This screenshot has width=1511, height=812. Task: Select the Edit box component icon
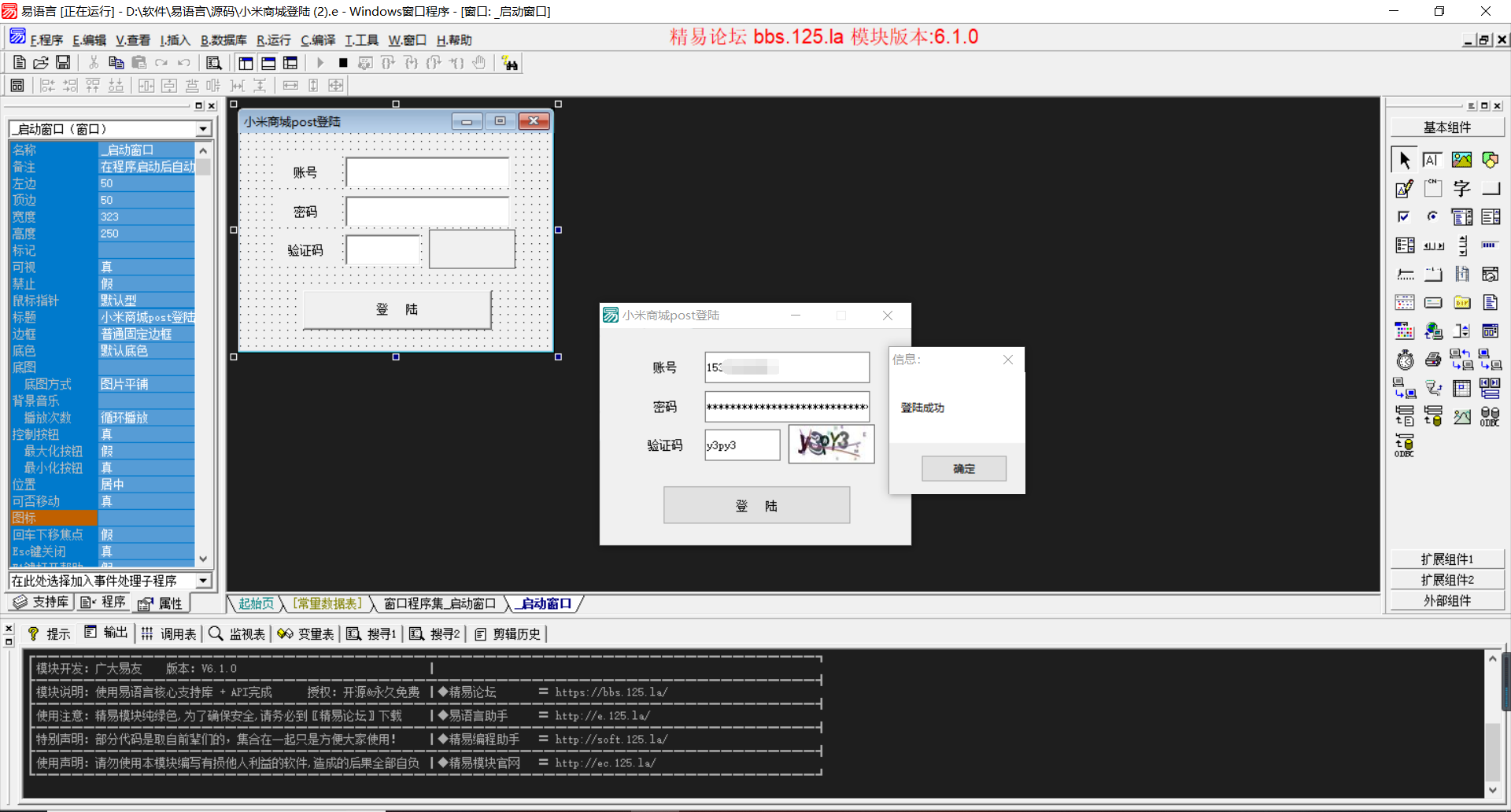1433,160
